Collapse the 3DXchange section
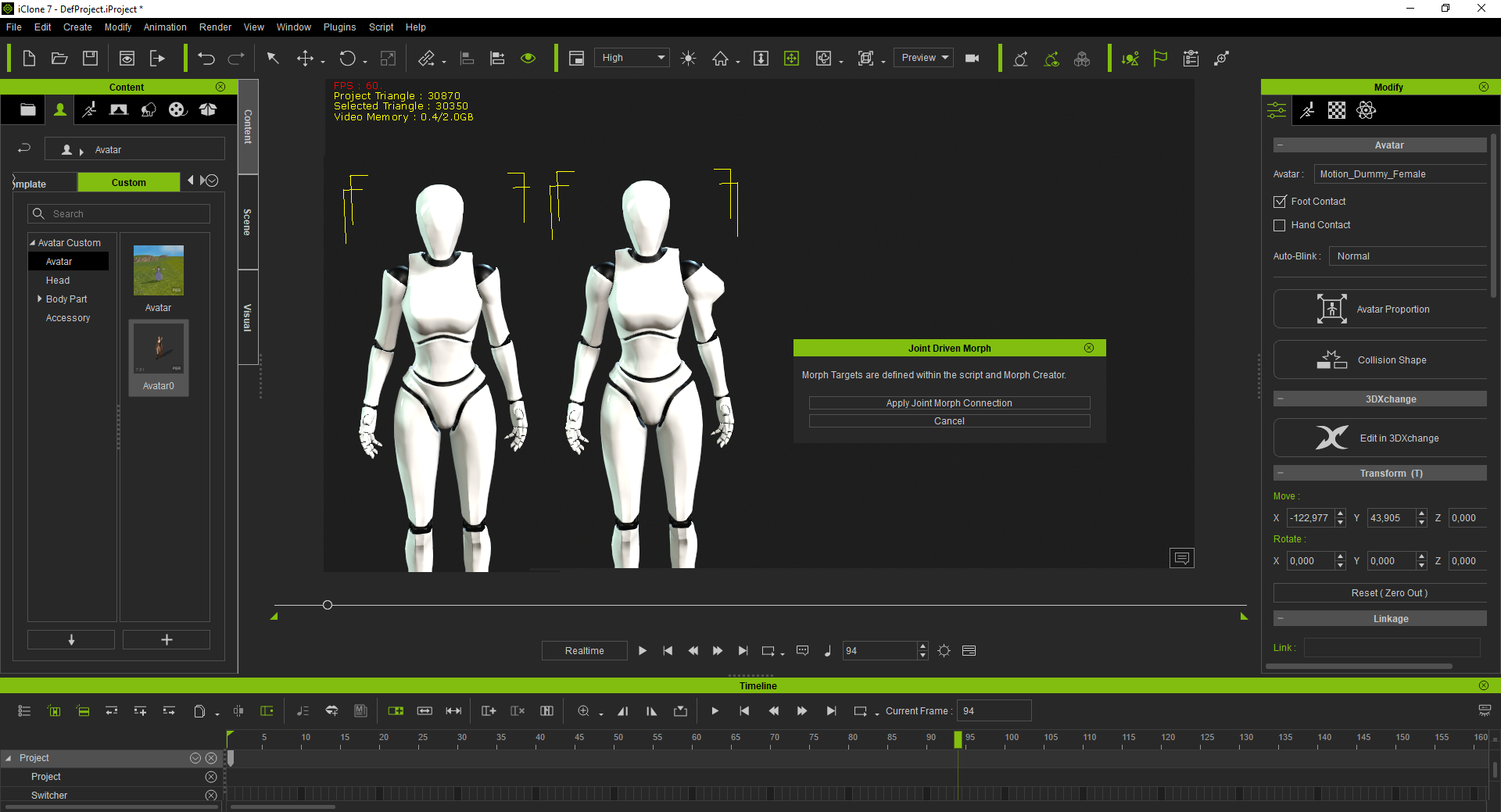This screenshot has height=812, width=1501. [x=1281, y=399]
